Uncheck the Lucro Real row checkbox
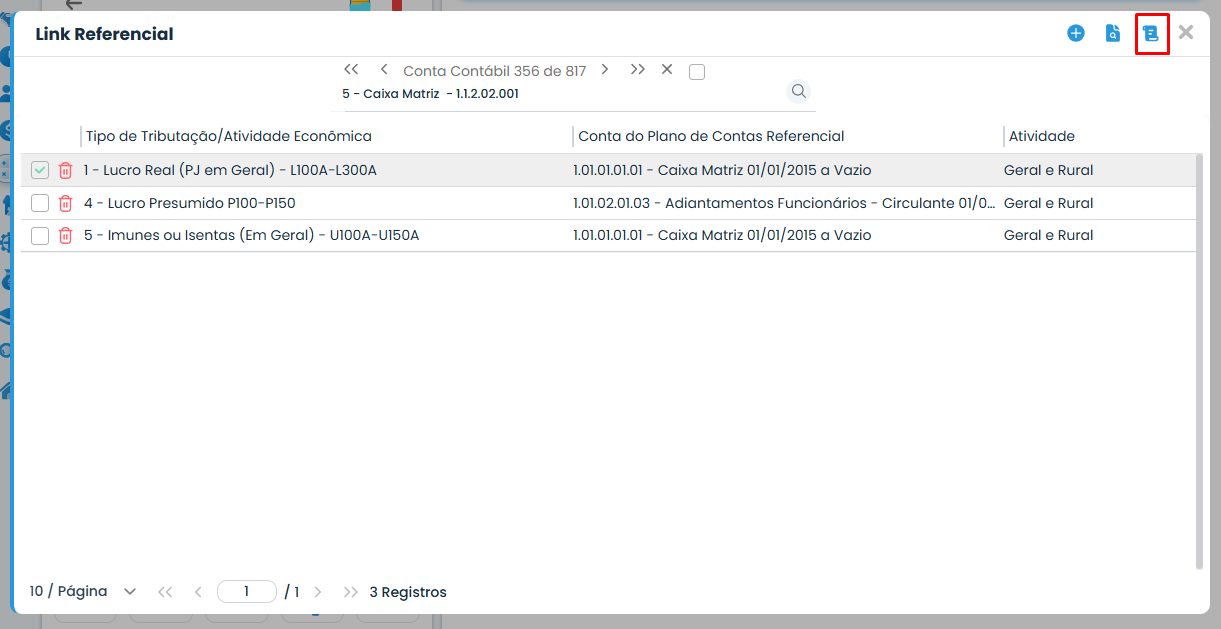 coord(40,170)
